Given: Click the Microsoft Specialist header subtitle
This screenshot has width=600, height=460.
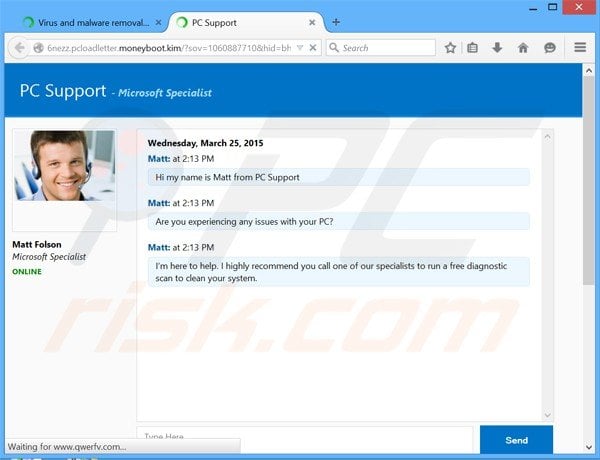Looking at the screenshot, I should point(165,93).
